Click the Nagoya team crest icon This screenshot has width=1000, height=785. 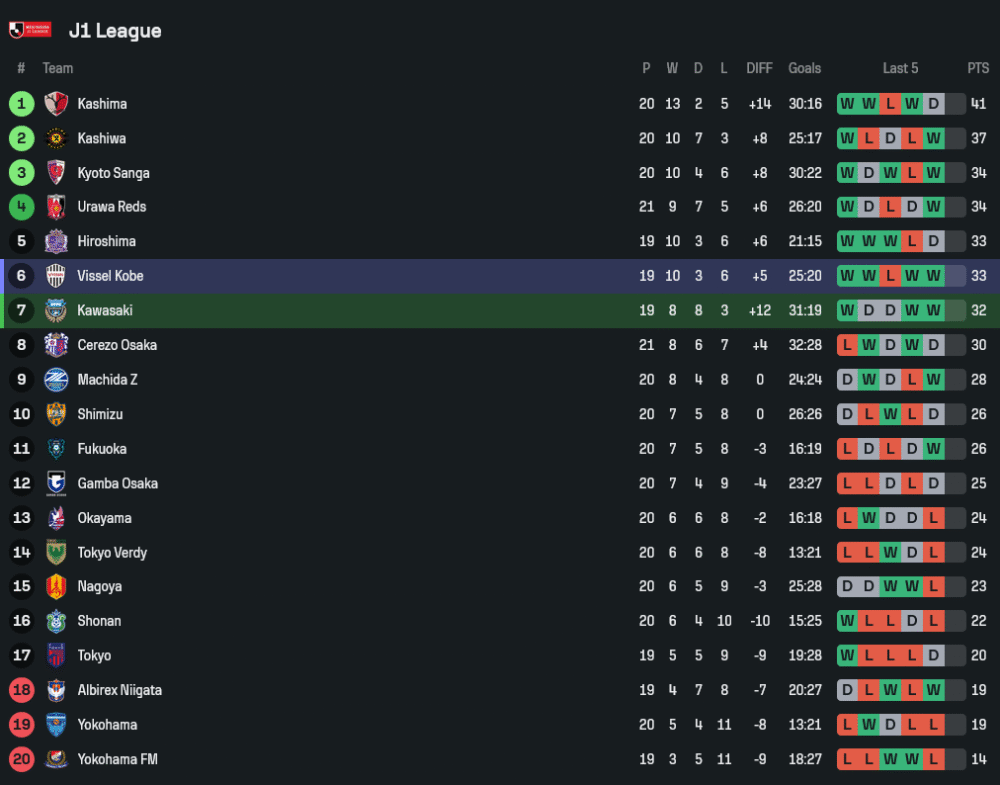point(56,587)
